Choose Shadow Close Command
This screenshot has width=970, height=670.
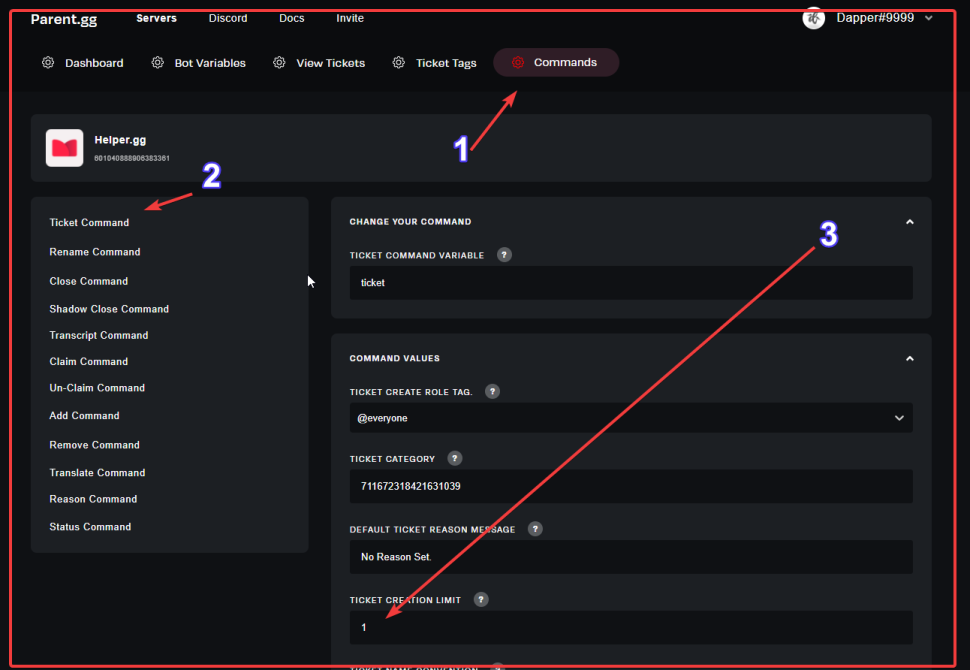pyautogui.click(x=109, y=309)
